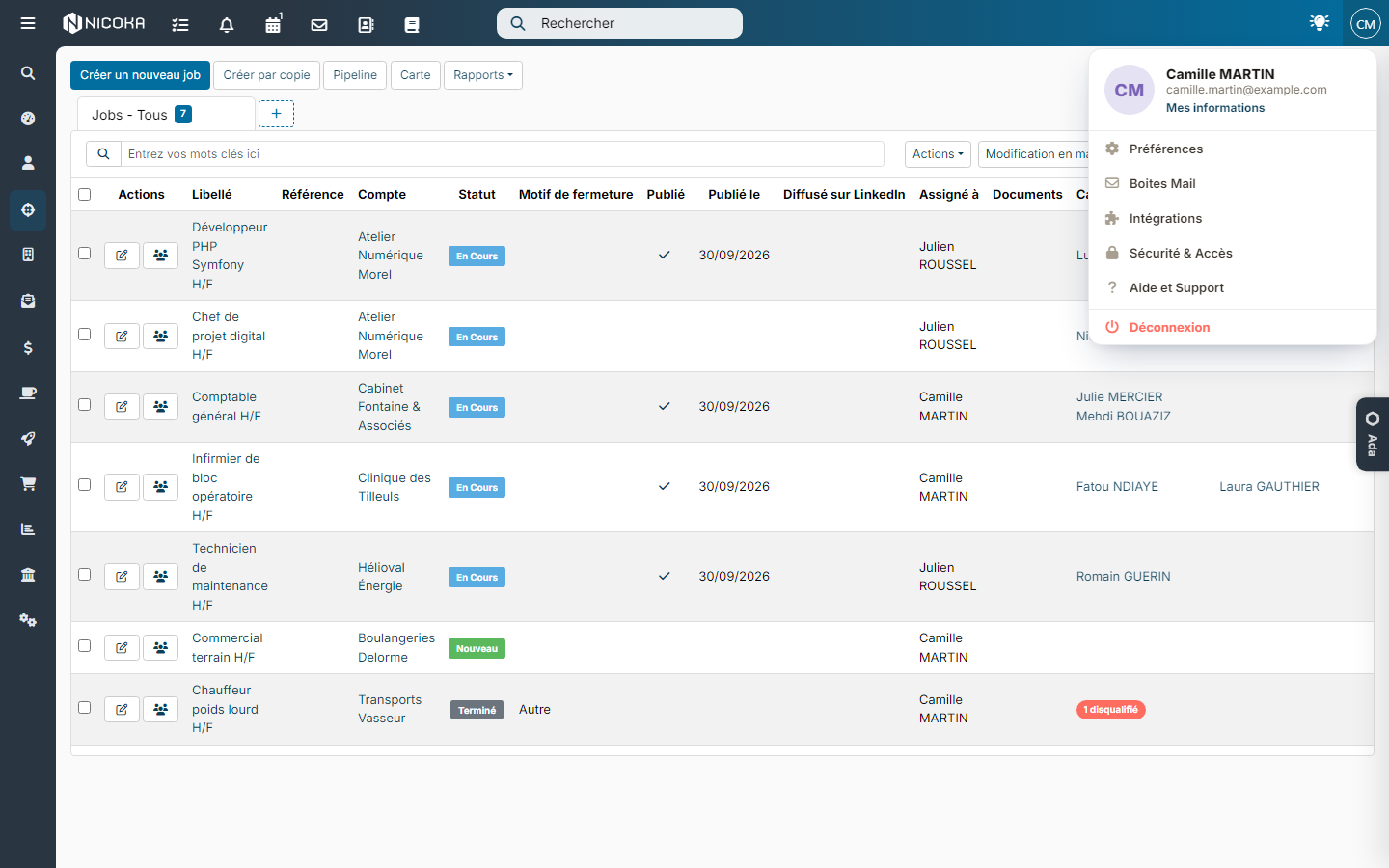Open the gears settings icon in sidebar
1389x868 pixels.
(28, 620)
